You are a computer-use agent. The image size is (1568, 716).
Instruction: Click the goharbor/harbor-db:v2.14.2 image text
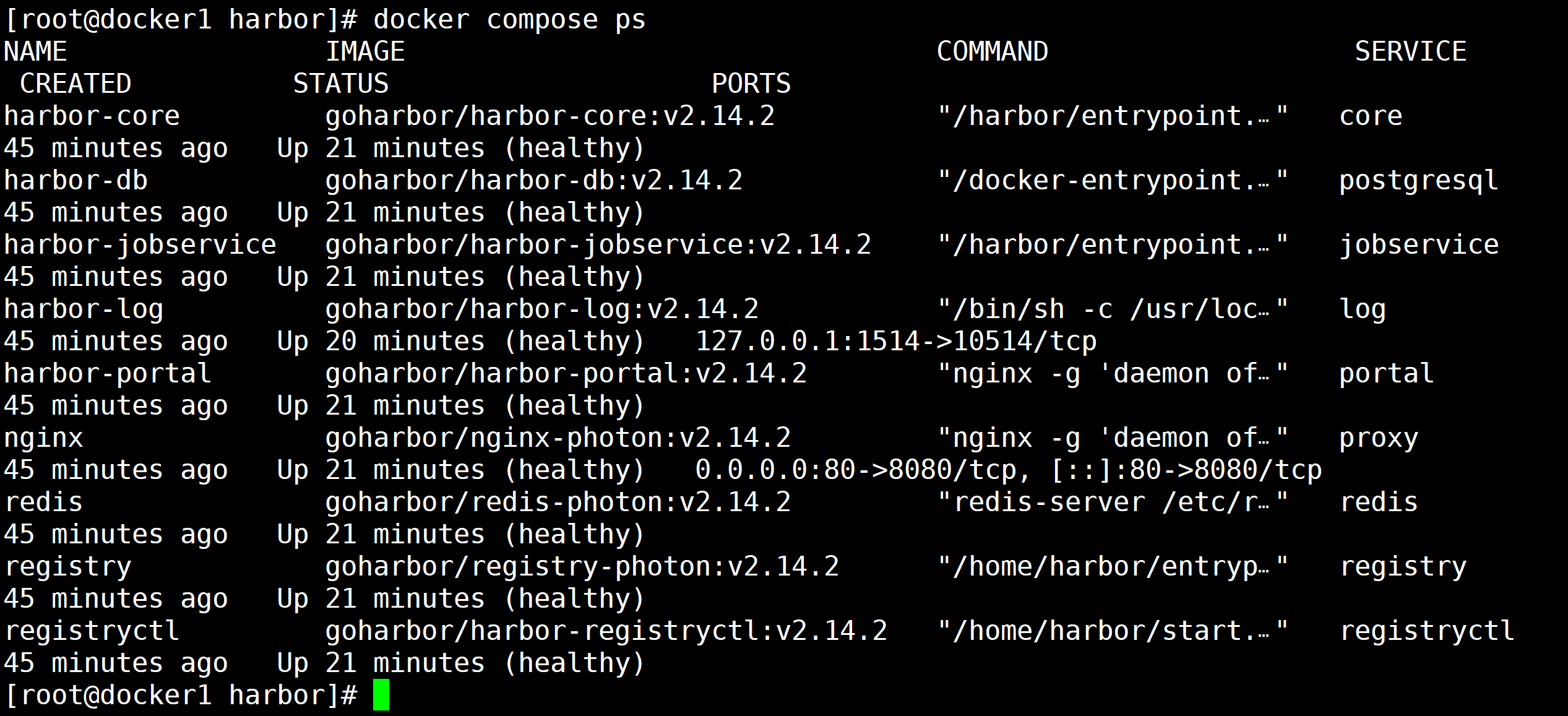click(534, 181)
